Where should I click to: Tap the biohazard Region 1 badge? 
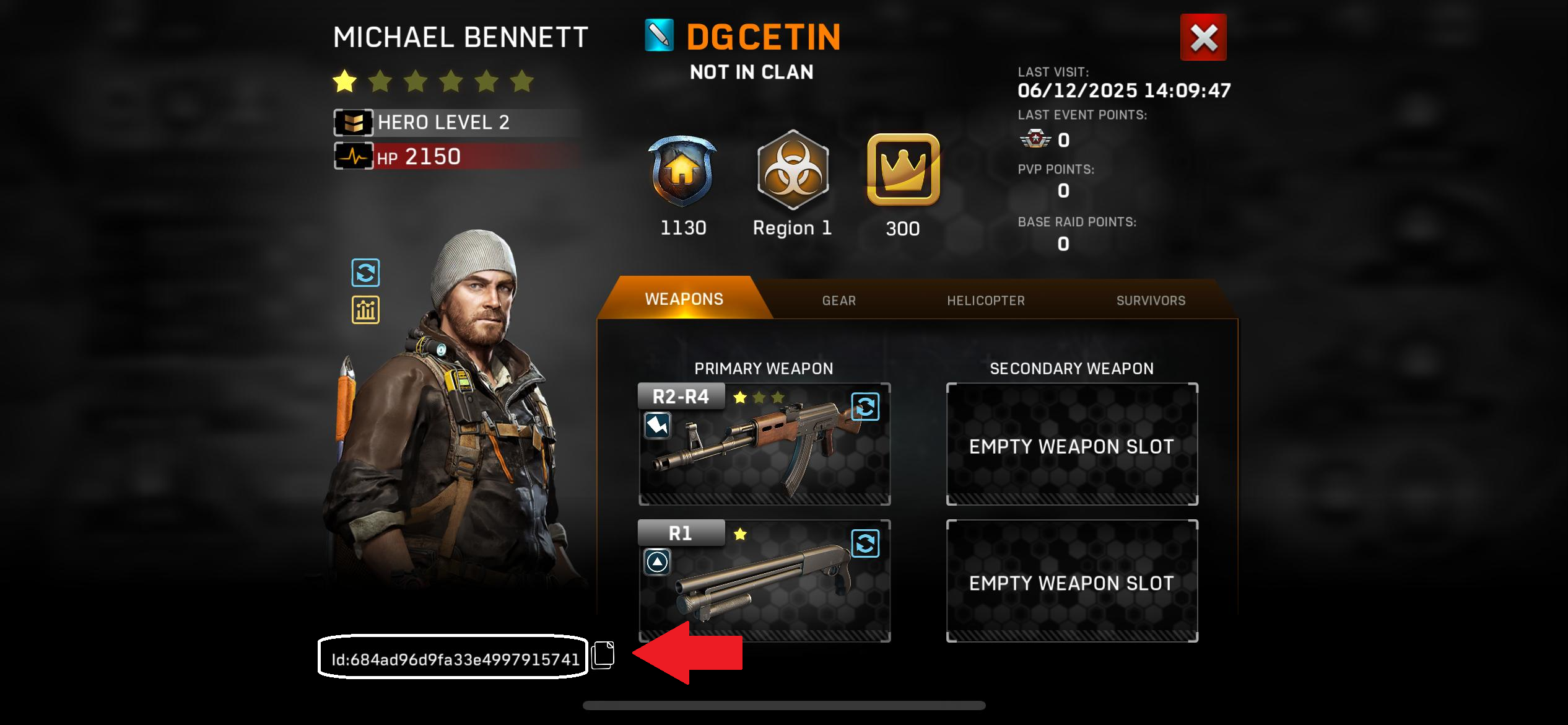pyautogui.click(x=793, y=170)
